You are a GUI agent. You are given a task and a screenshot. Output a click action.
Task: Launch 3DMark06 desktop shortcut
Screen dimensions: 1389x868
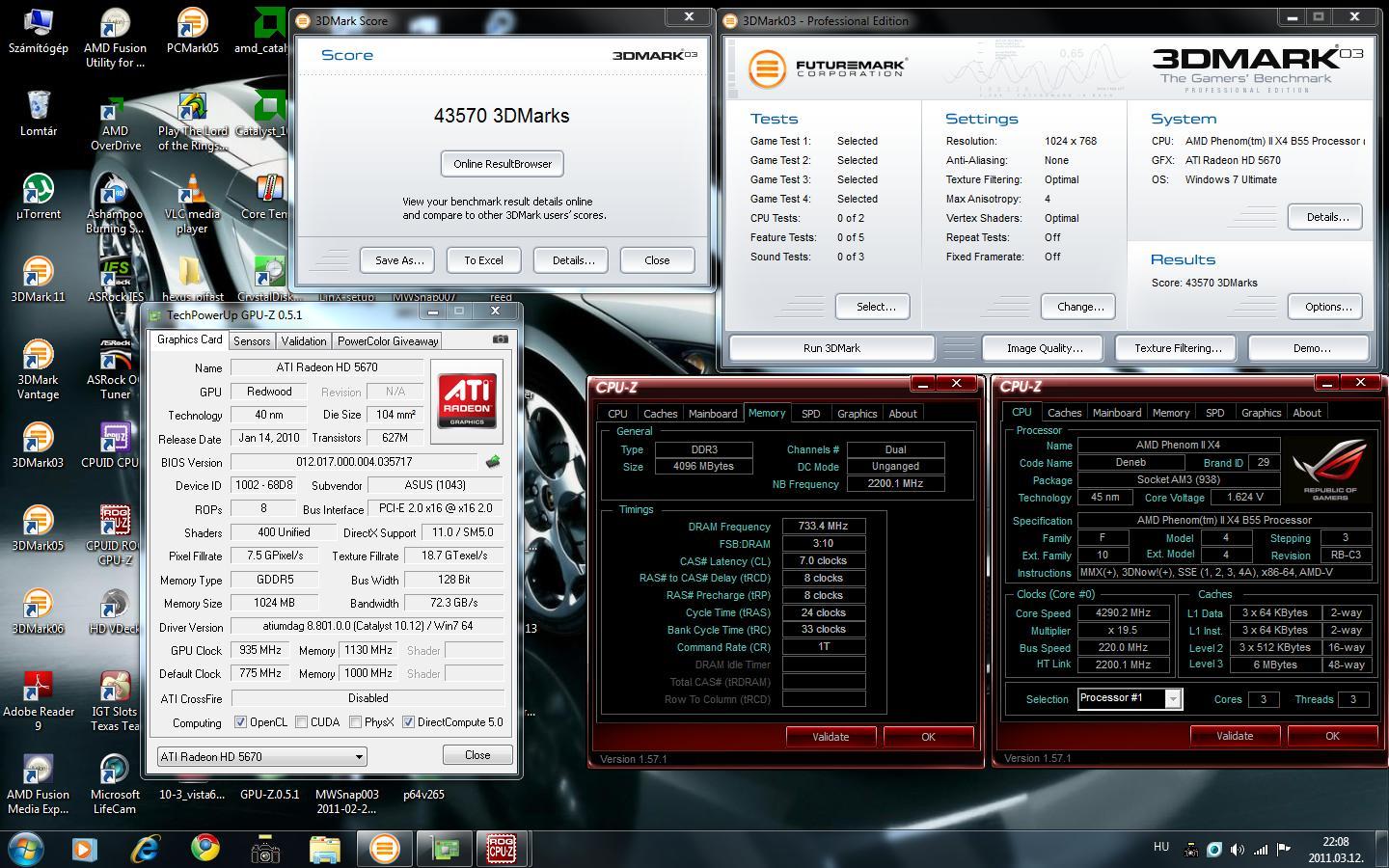click(38, 610)
